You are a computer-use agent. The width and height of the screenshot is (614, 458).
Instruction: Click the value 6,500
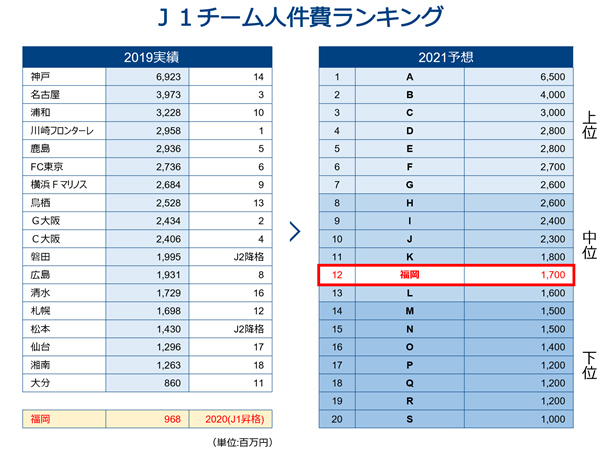coord(553,77)
